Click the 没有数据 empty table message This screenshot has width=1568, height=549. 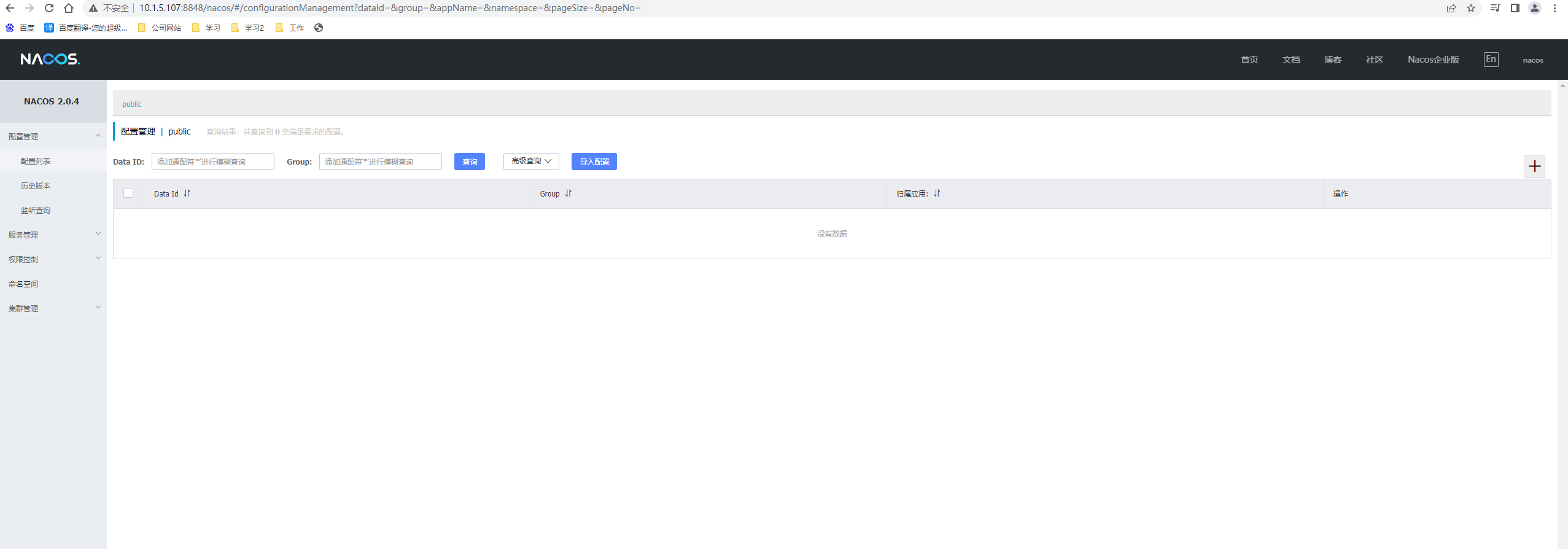(832, 233)
